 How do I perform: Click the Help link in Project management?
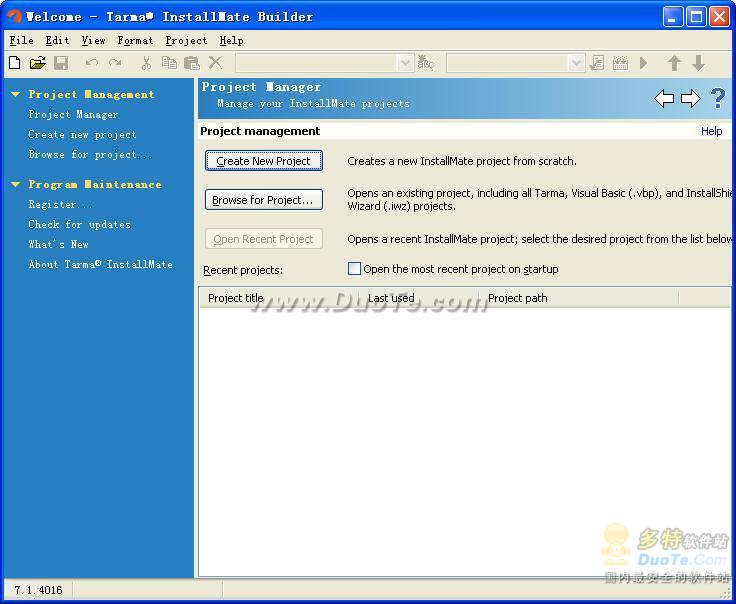pos(711,131)
